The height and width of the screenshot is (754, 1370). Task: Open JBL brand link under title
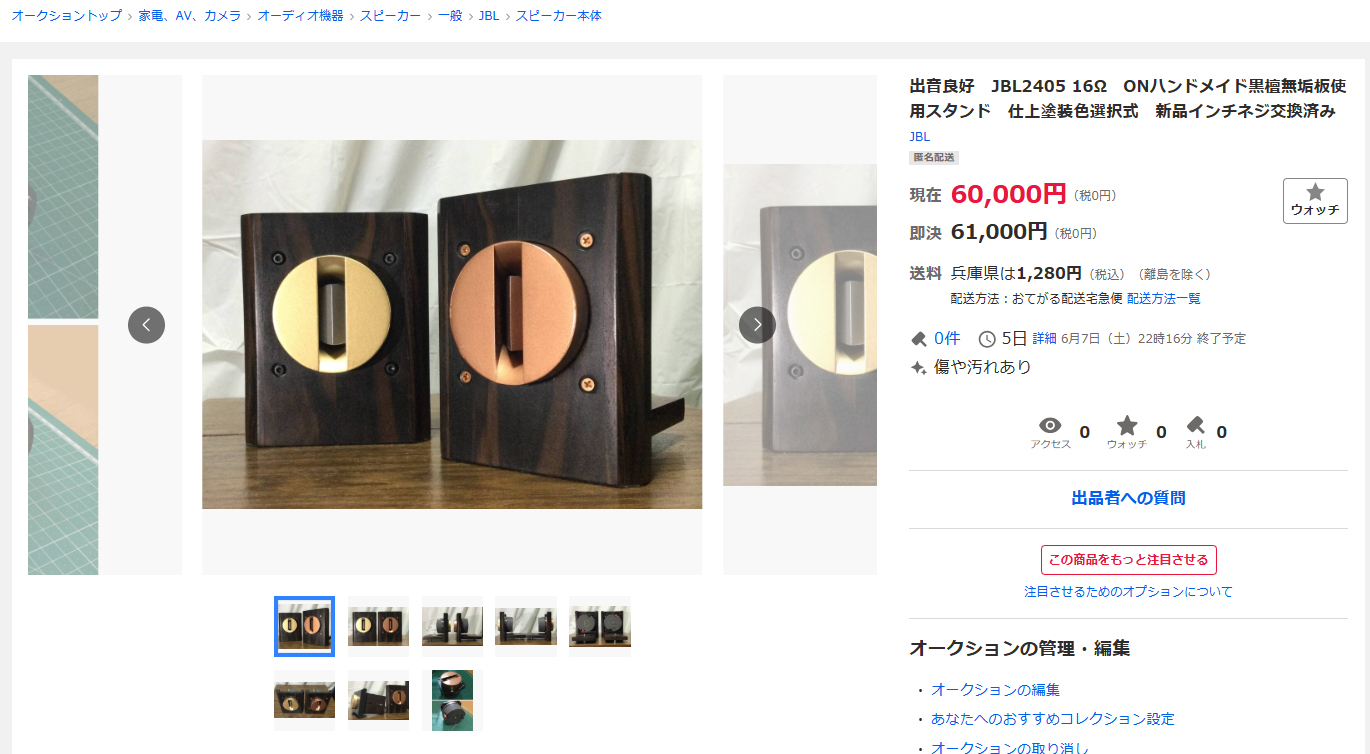pos(919,137)
